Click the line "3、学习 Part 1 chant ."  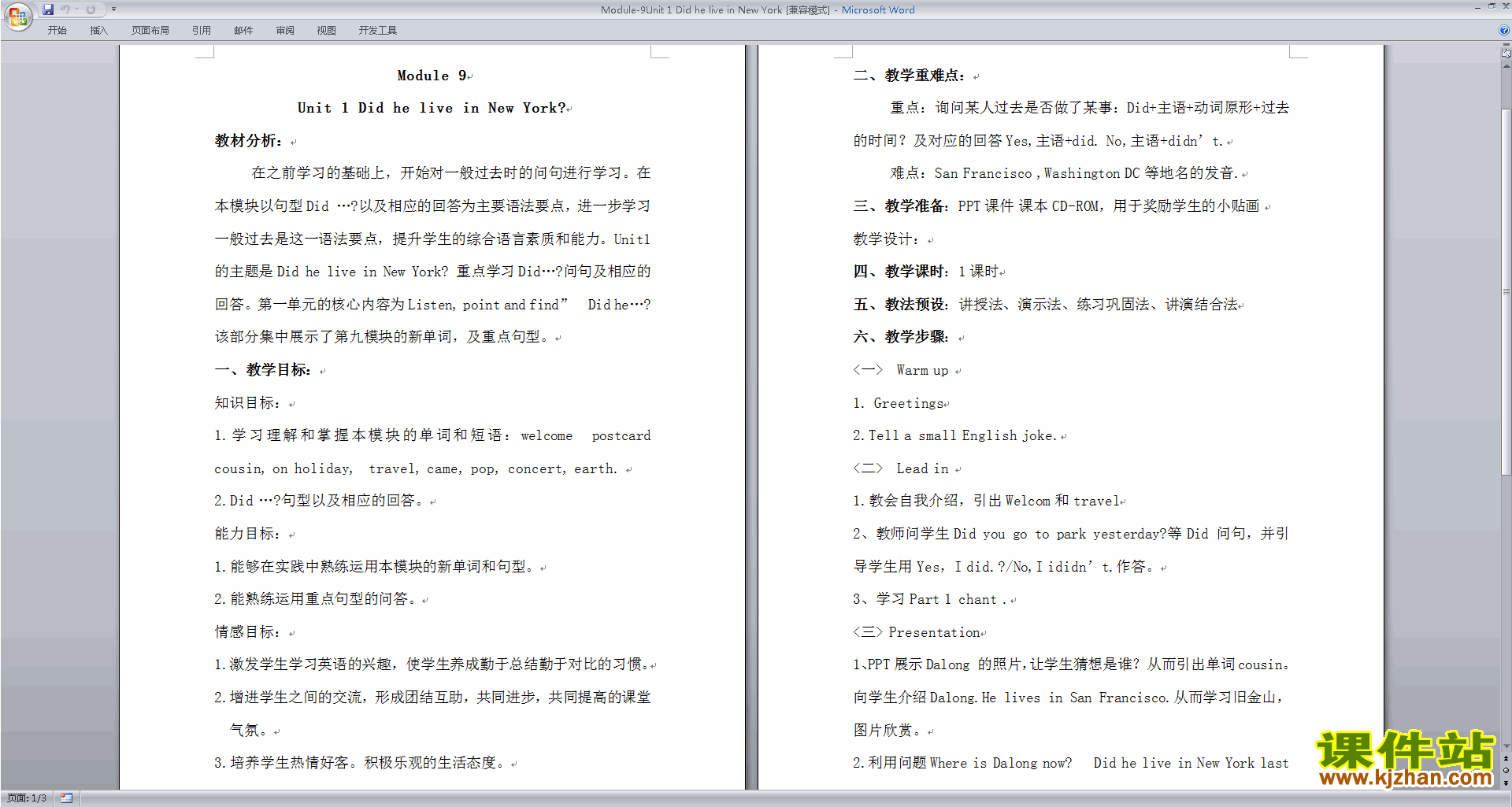tap(929, 599)
